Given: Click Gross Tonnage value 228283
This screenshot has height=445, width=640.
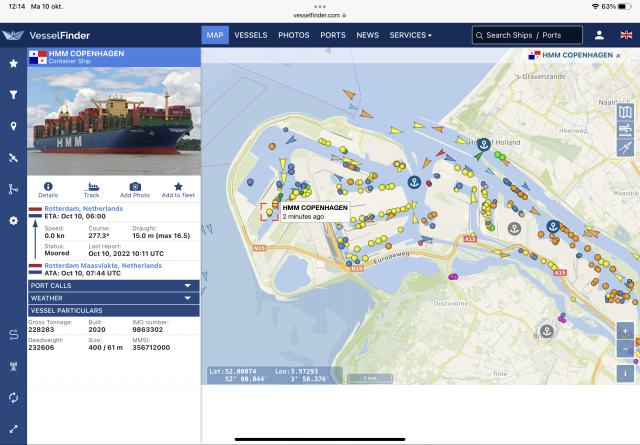Looking at the screenshot, I should point(41,329).
